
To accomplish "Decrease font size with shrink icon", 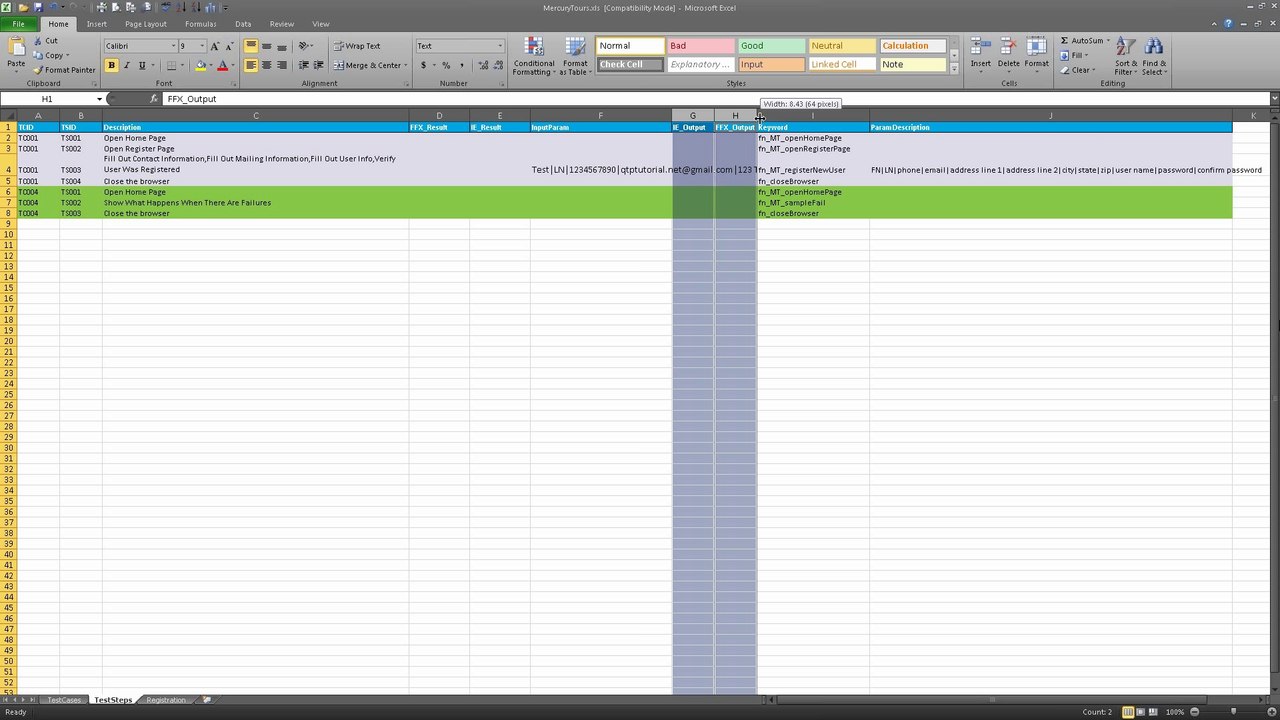I will pos(229,46).
